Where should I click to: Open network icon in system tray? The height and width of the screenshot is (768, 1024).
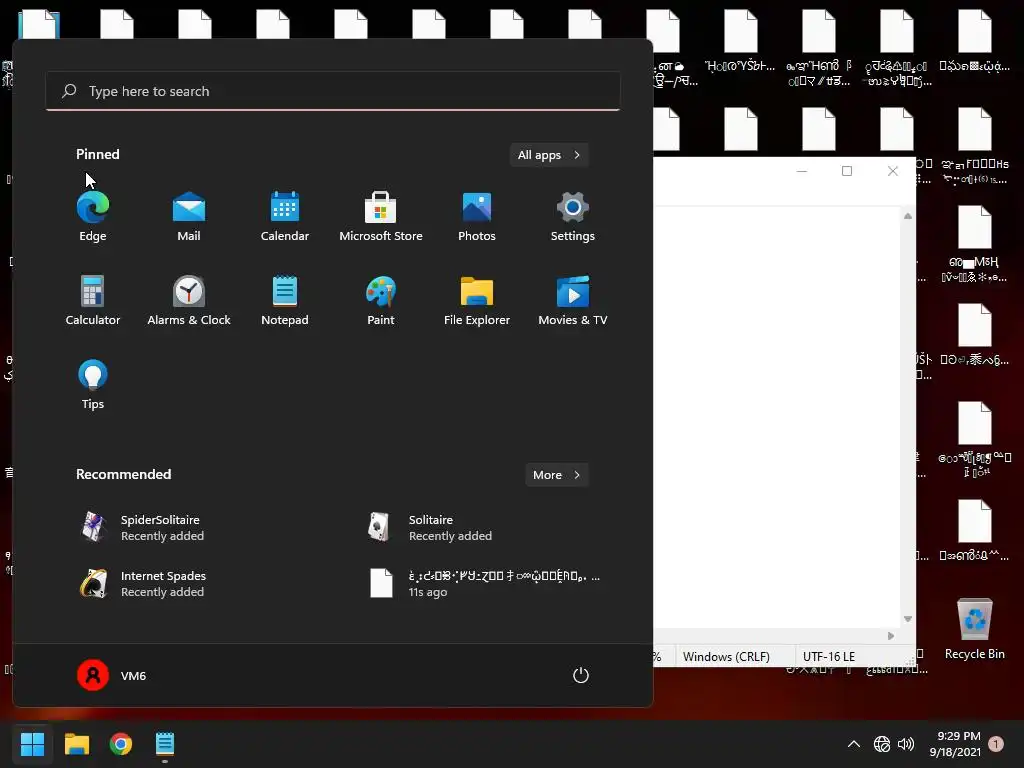882,744
